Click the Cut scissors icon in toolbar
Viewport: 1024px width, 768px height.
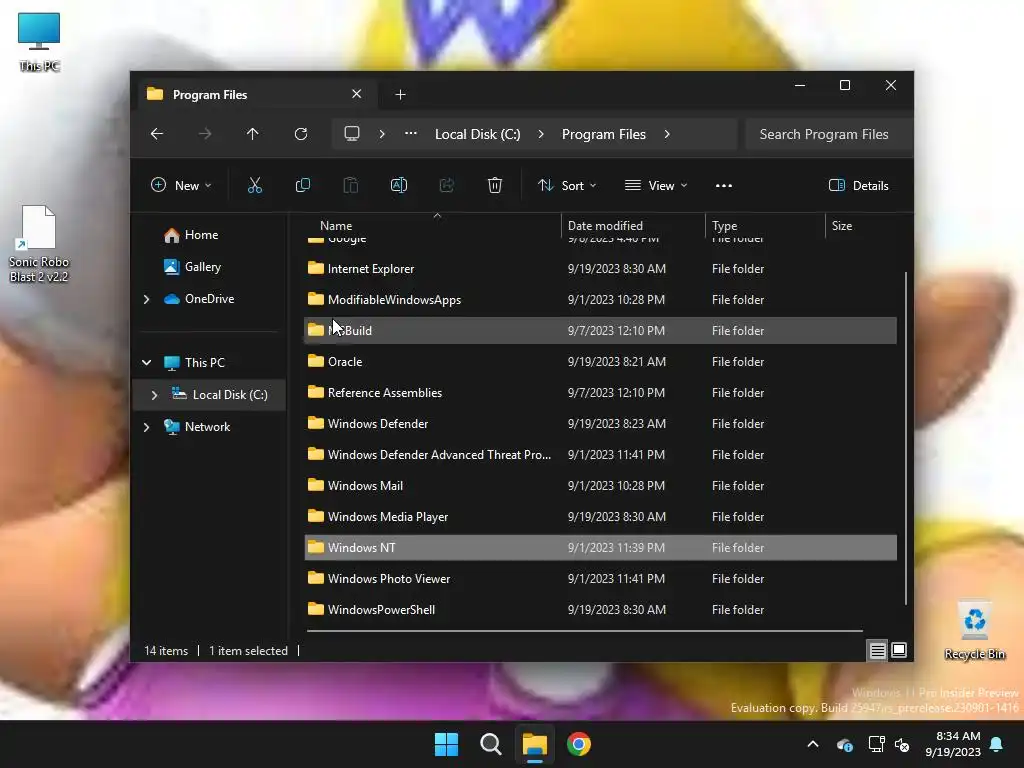(x=255, y=185)
